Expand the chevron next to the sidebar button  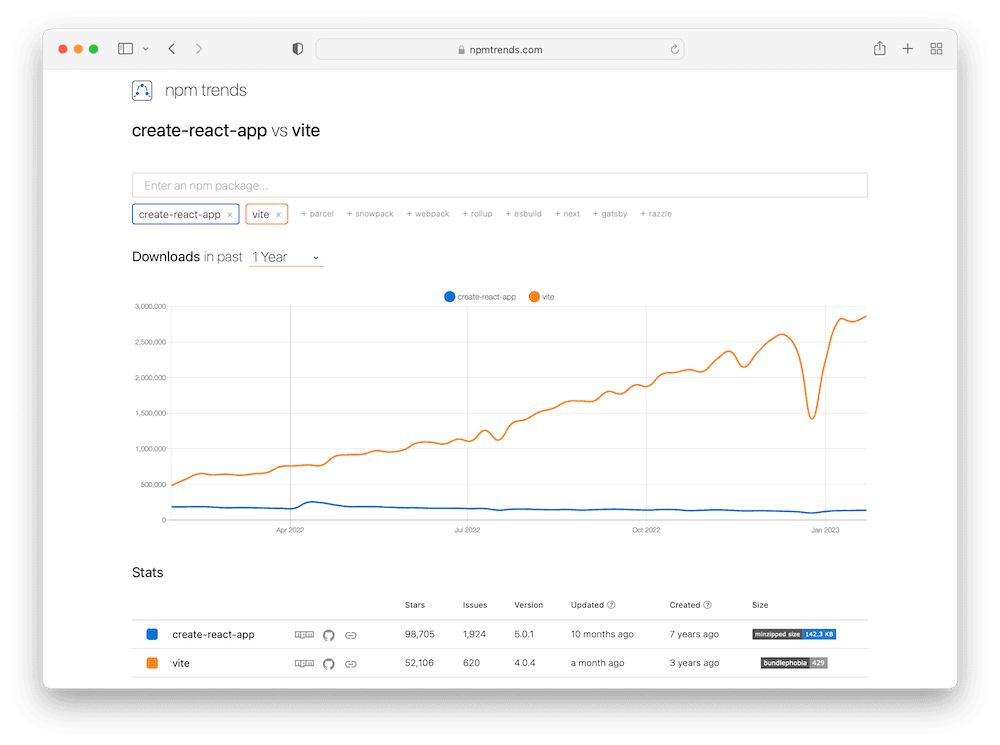(145, 48)
